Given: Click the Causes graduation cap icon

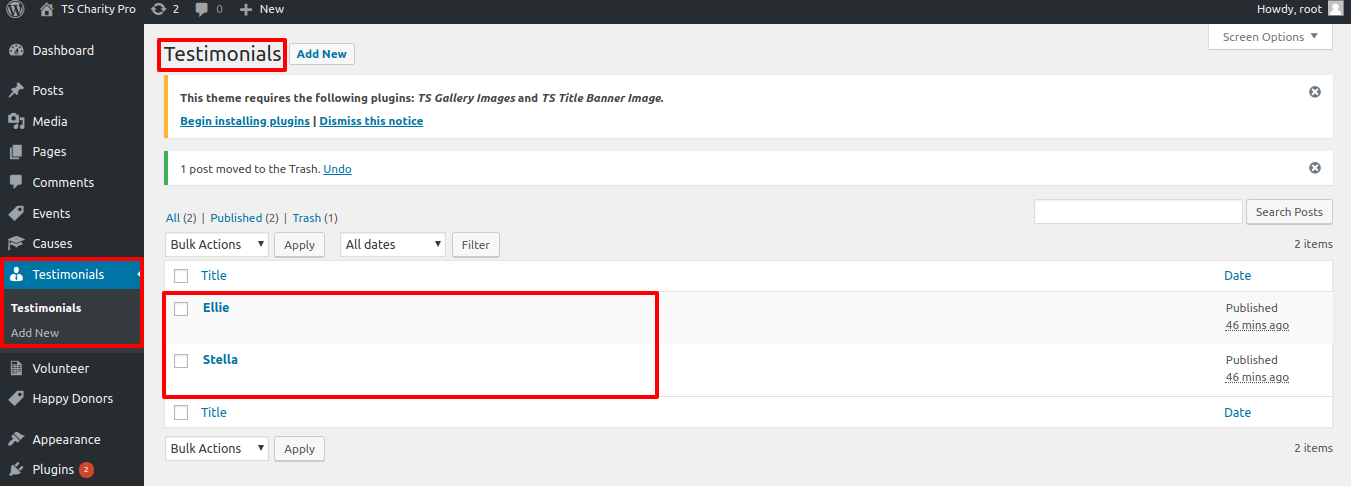Looking at the screenshot, I should pos(16,243).
